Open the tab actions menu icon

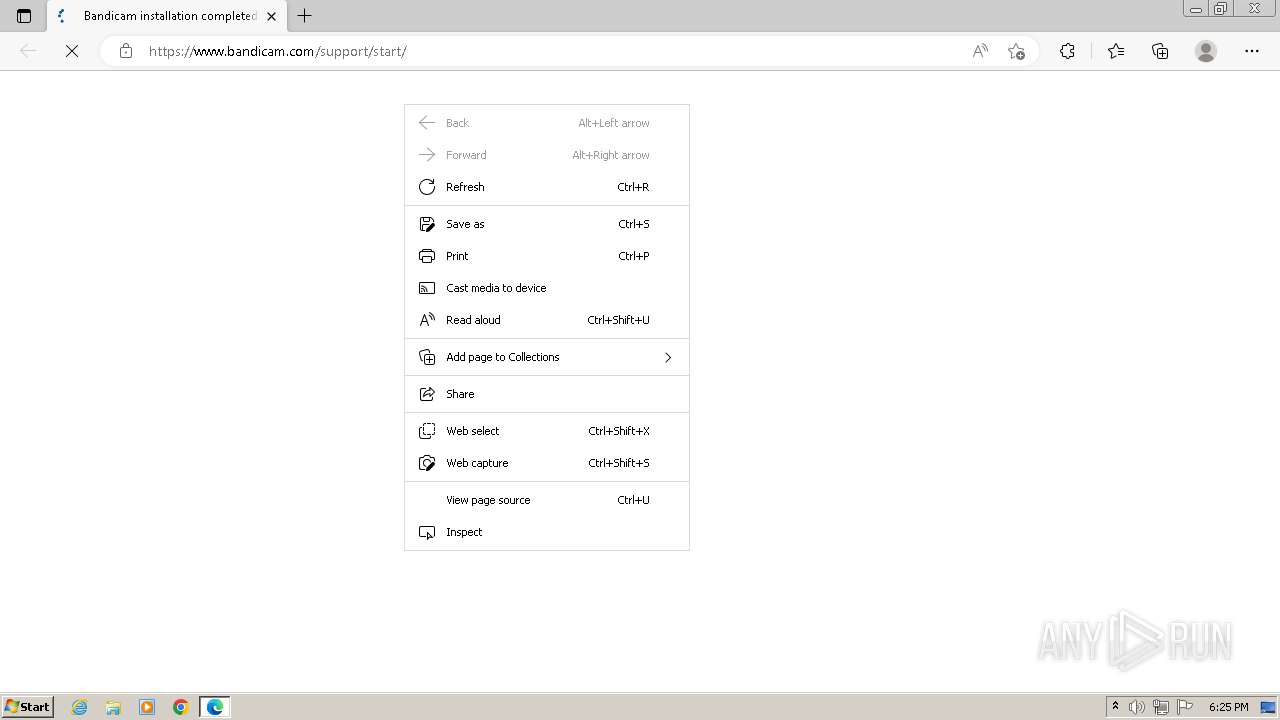coord(24,16)
